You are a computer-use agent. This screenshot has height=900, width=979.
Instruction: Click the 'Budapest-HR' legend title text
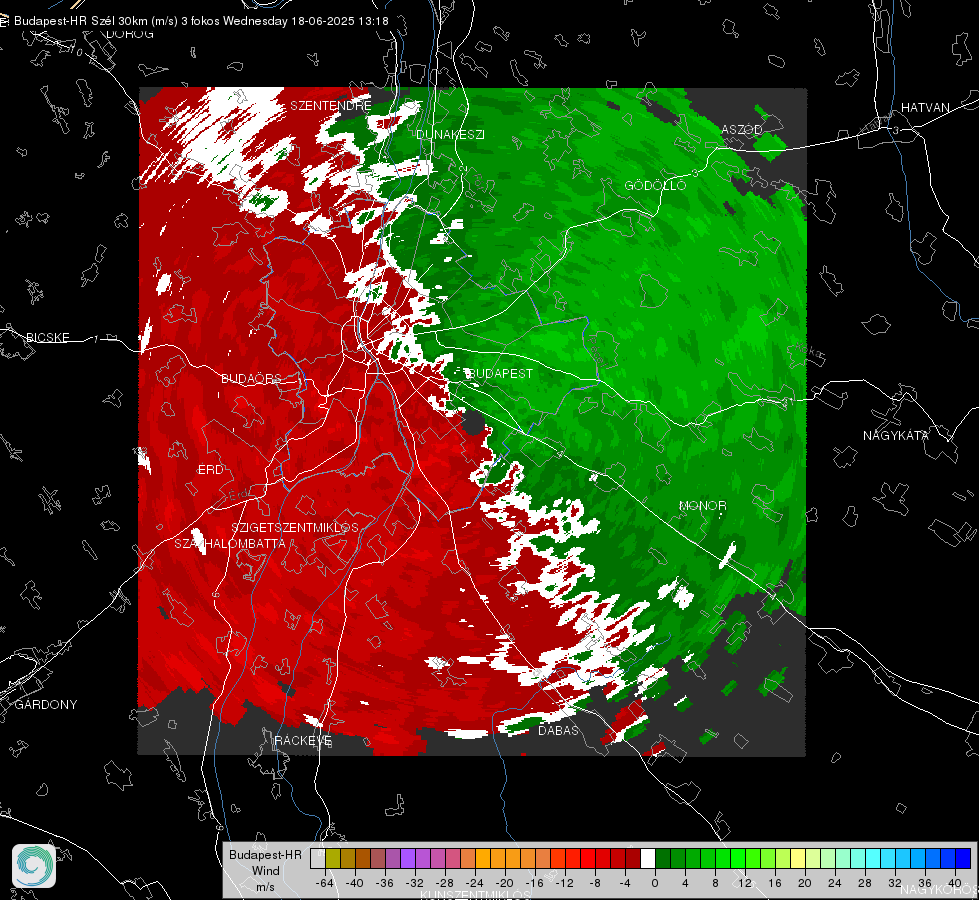(265, 855)
